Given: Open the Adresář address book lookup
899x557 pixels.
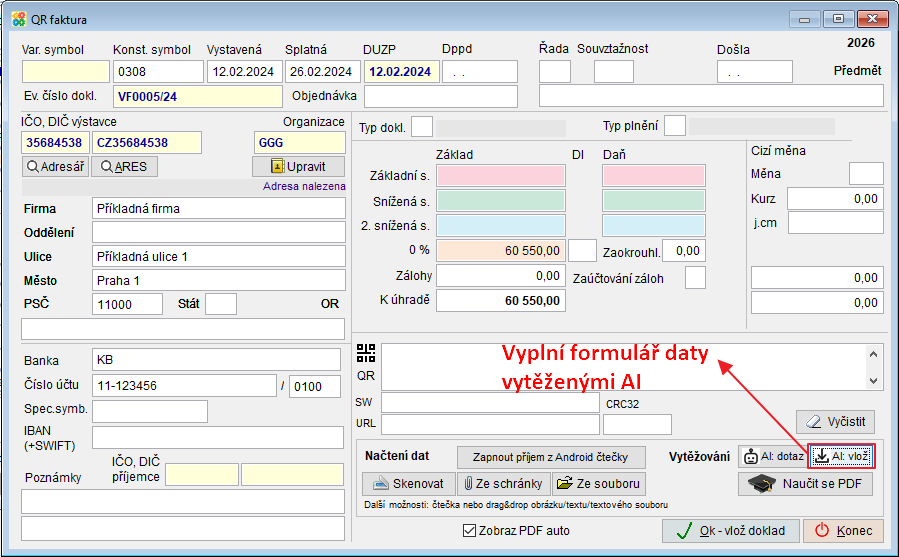Looking at the screenshot, I should (55, 167).
